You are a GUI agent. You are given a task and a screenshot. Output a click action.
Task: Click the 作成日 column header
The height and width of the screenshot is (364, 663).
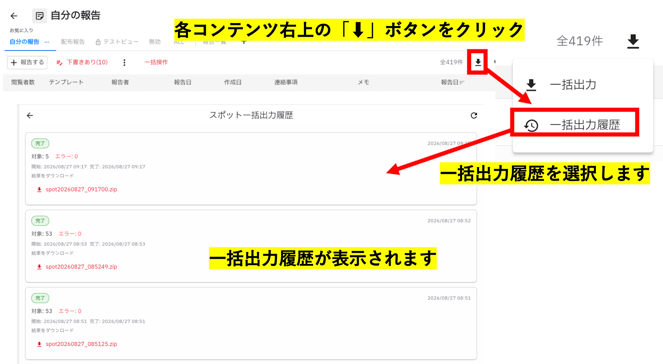click(233, 82)
